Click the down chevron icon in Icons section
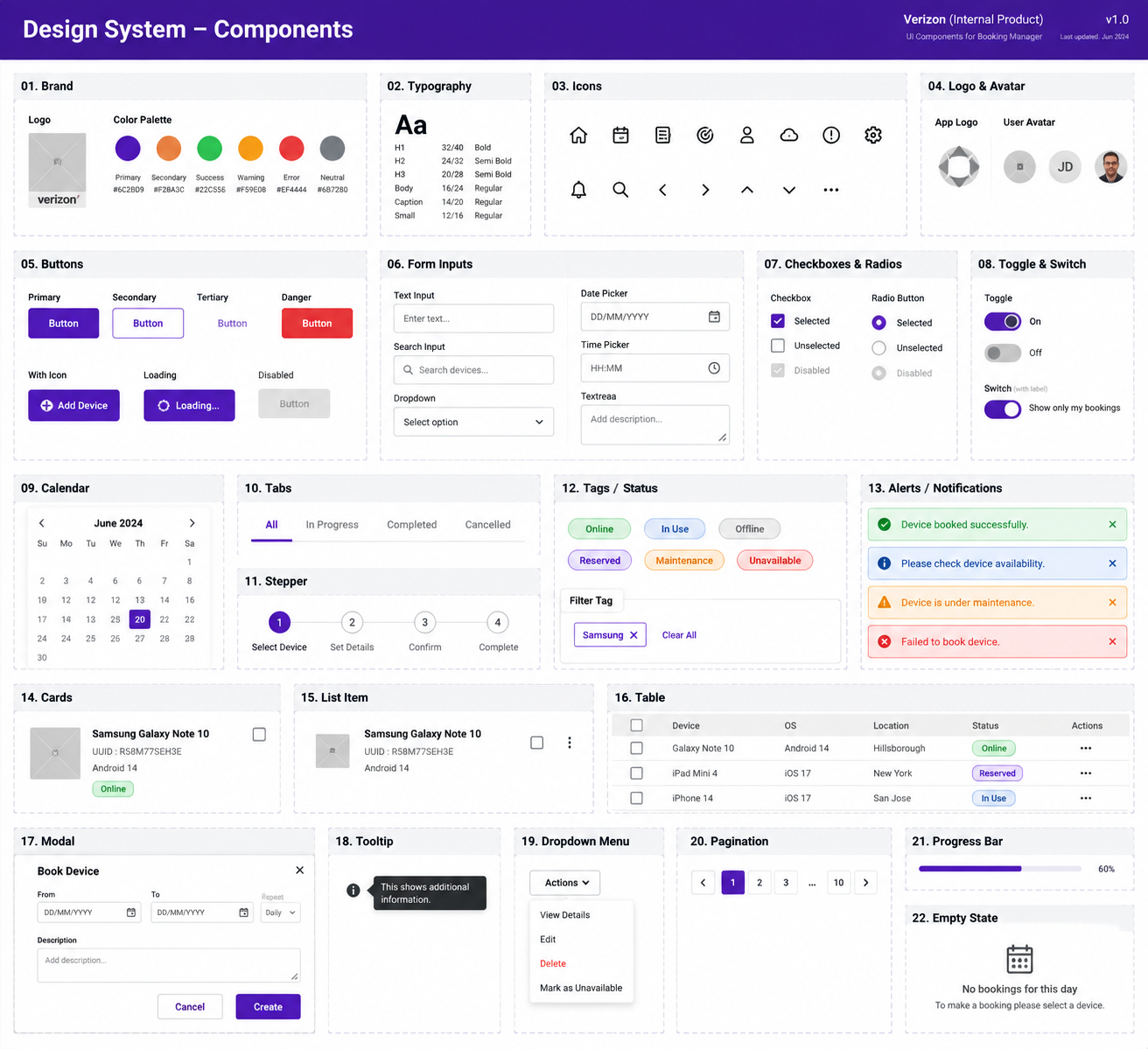 click(789, 190)
